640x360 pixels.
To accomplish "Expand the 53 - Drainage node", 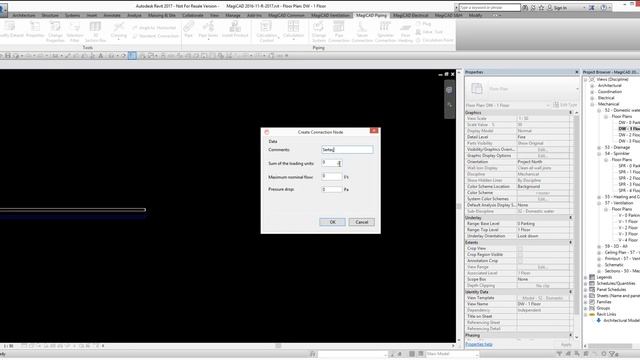I will point(599,147).
